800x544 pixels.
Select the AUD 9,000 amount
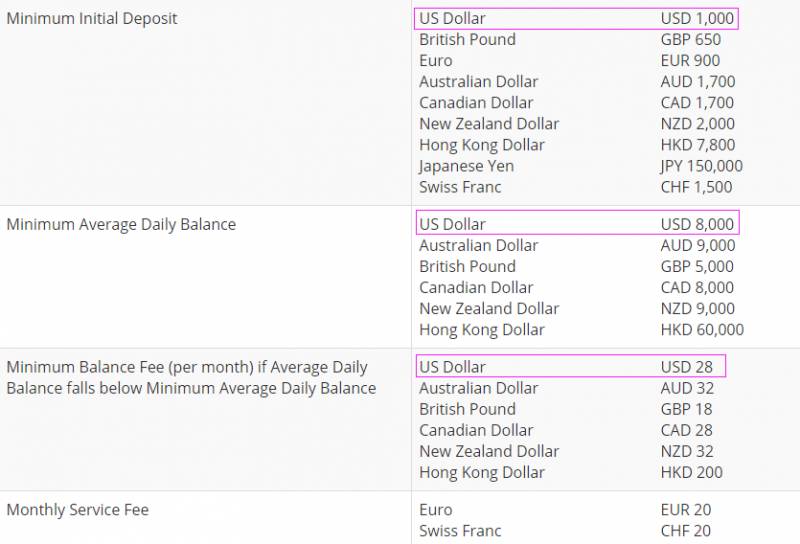pyautogui.click(x=697, y=245)
